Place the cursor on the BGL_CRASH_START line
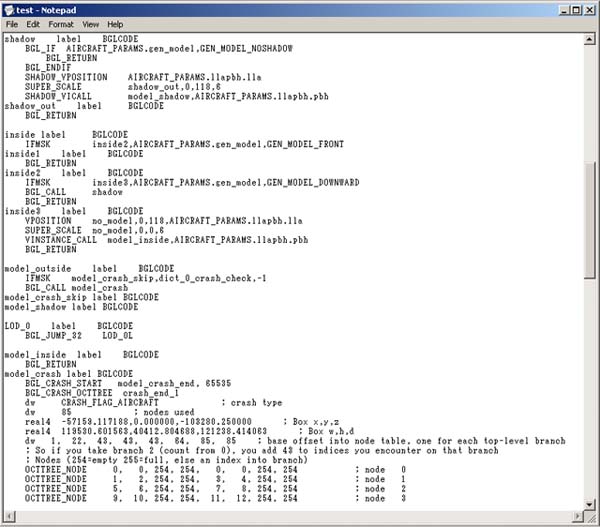This screenshot has width=600, height=527. [x=100, y=382]
